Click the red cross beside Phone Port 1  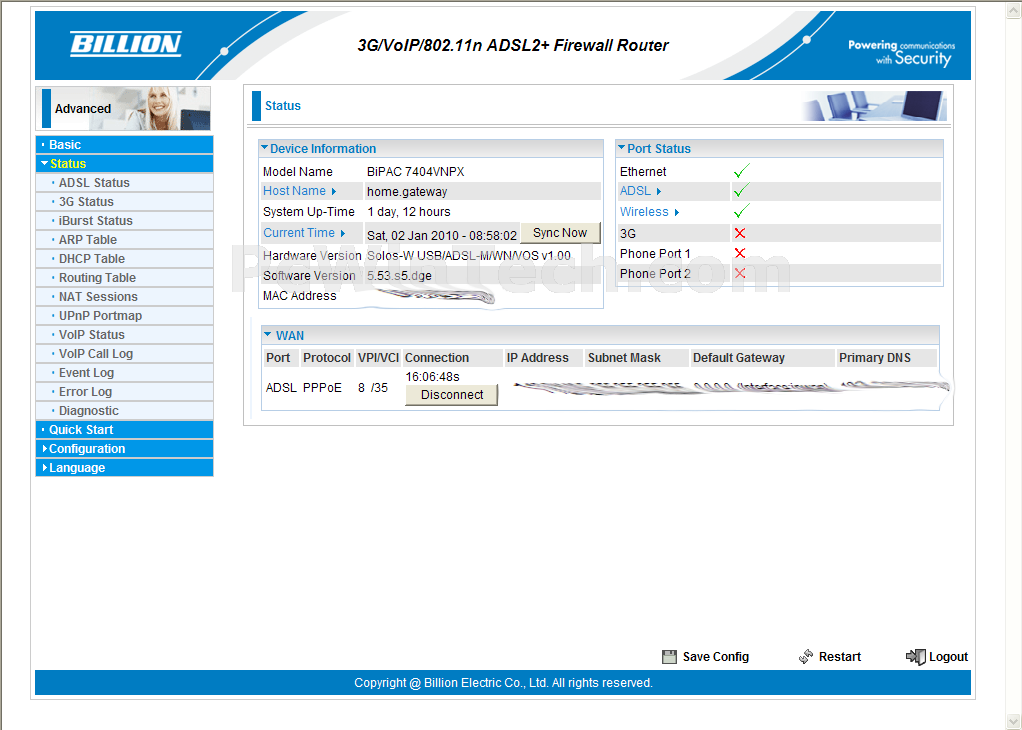tap(740, 253)
